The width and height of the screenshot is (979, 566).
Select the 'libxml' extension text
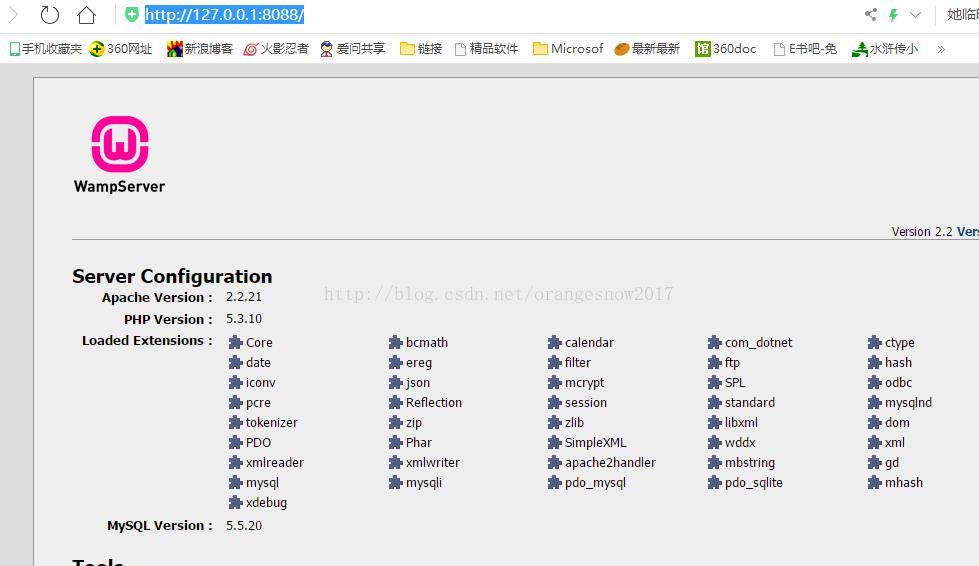[x=741, y=422]
